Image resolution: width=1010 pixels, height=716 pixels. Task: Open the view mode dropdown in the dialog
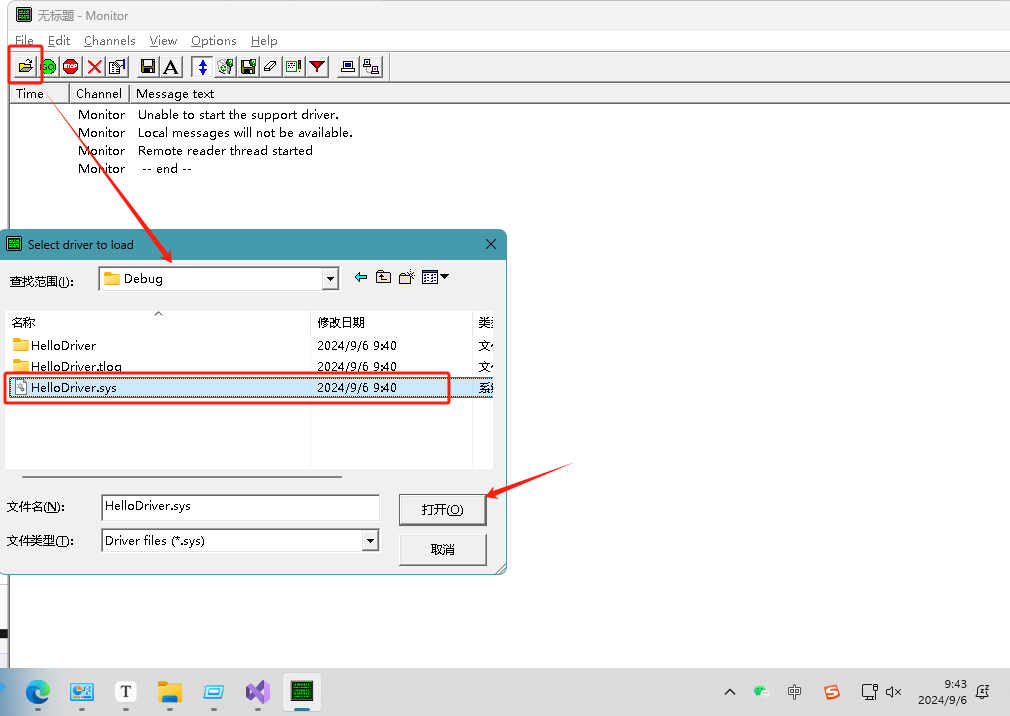click(x=444, y=277)
